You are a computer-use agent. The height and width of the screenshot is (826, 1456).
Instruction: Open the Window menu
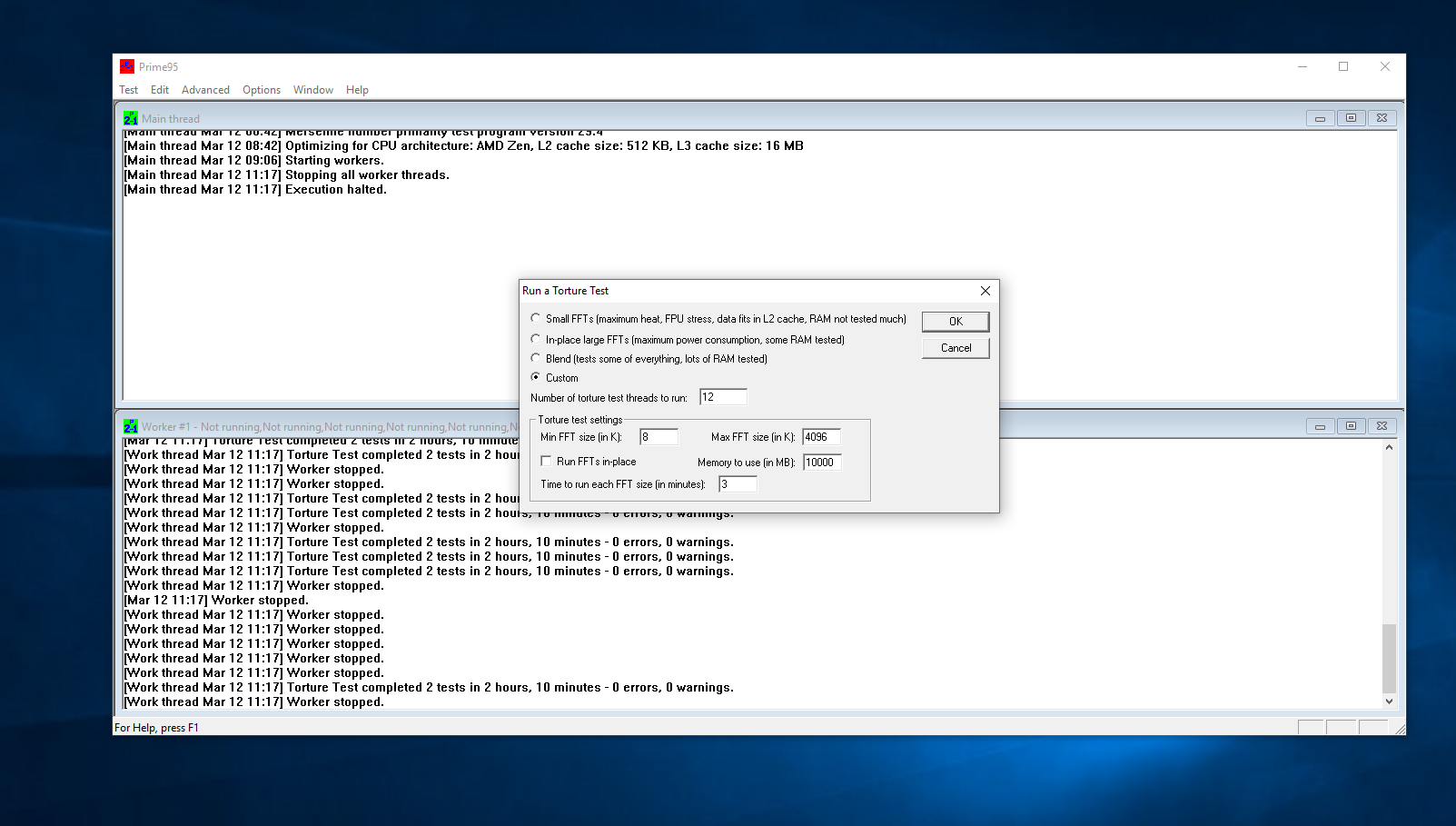click(313, 90)
